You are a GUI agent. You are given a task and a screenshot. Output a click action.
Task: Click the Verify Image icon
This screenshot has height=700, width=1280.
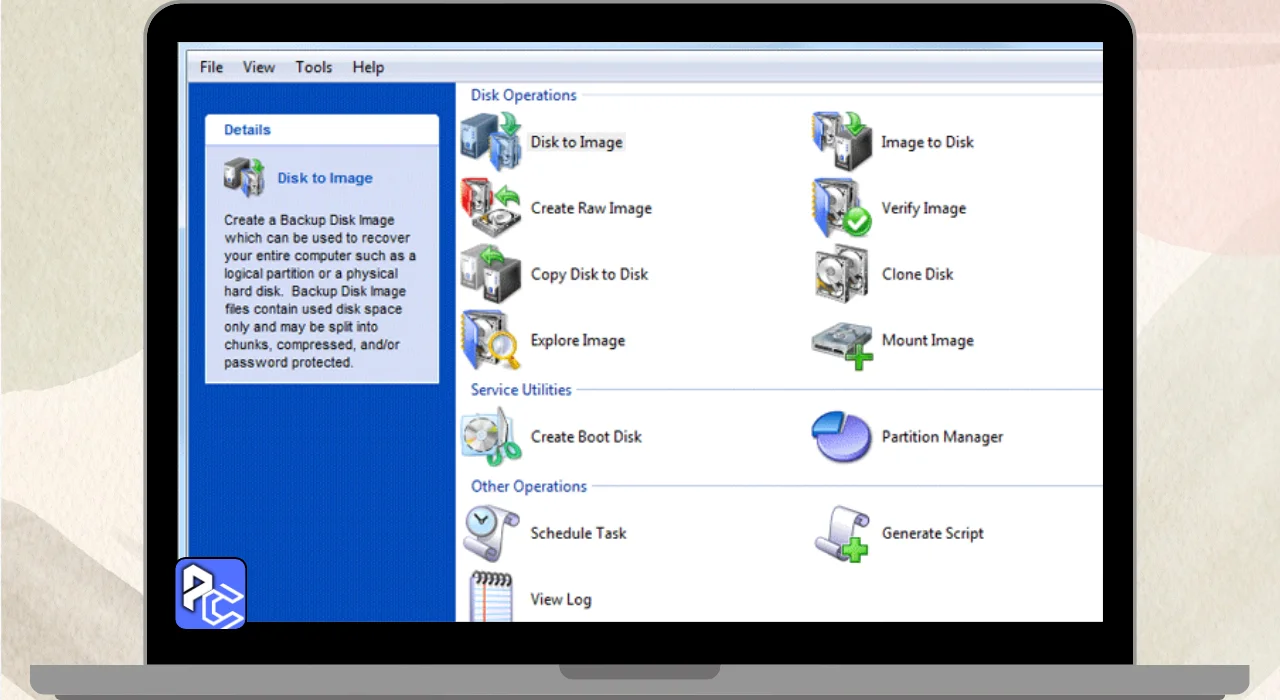(842, 207)
